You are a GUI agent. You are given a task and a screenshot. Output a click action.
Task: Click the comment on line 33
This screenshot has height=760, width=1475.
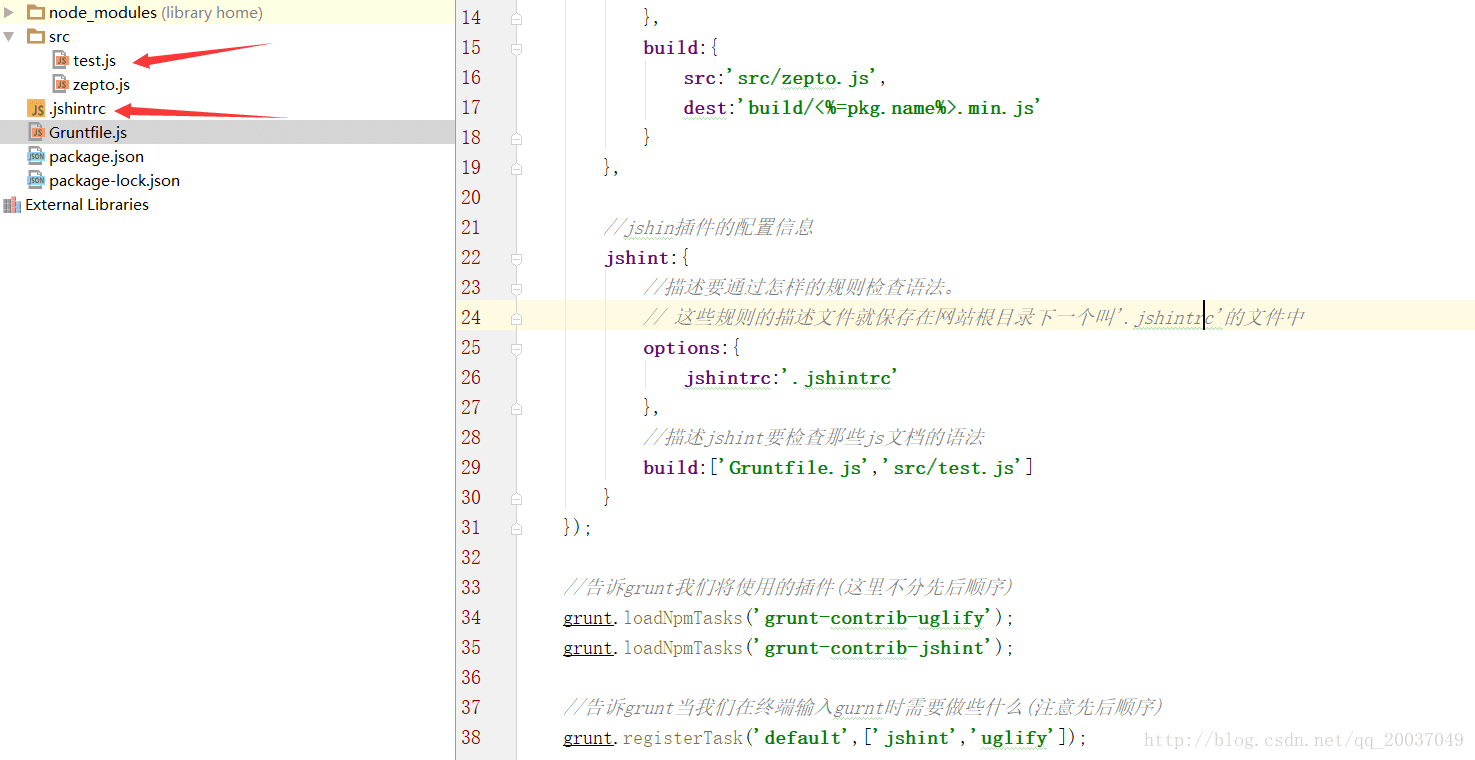pos(789,588)
